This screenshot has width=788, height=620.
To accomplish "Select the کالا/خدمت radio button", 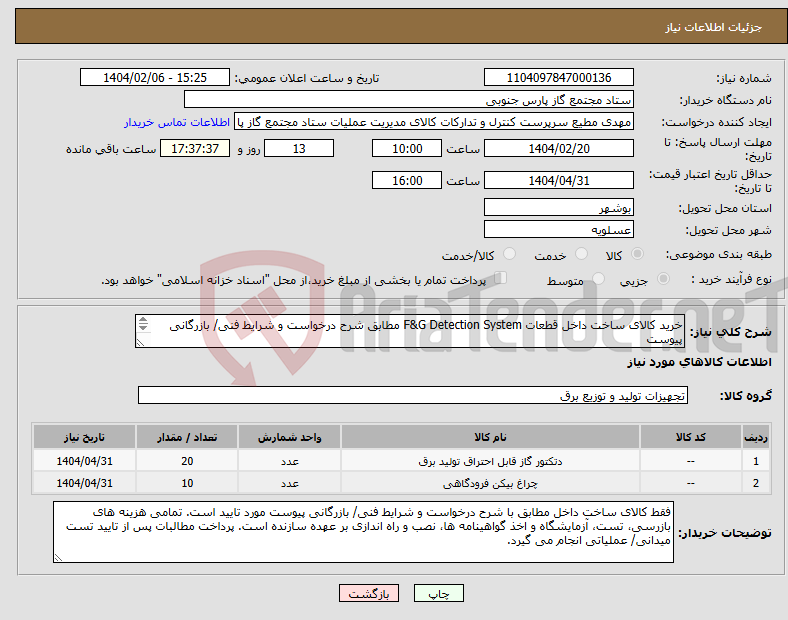I will (x=510, y=254).
